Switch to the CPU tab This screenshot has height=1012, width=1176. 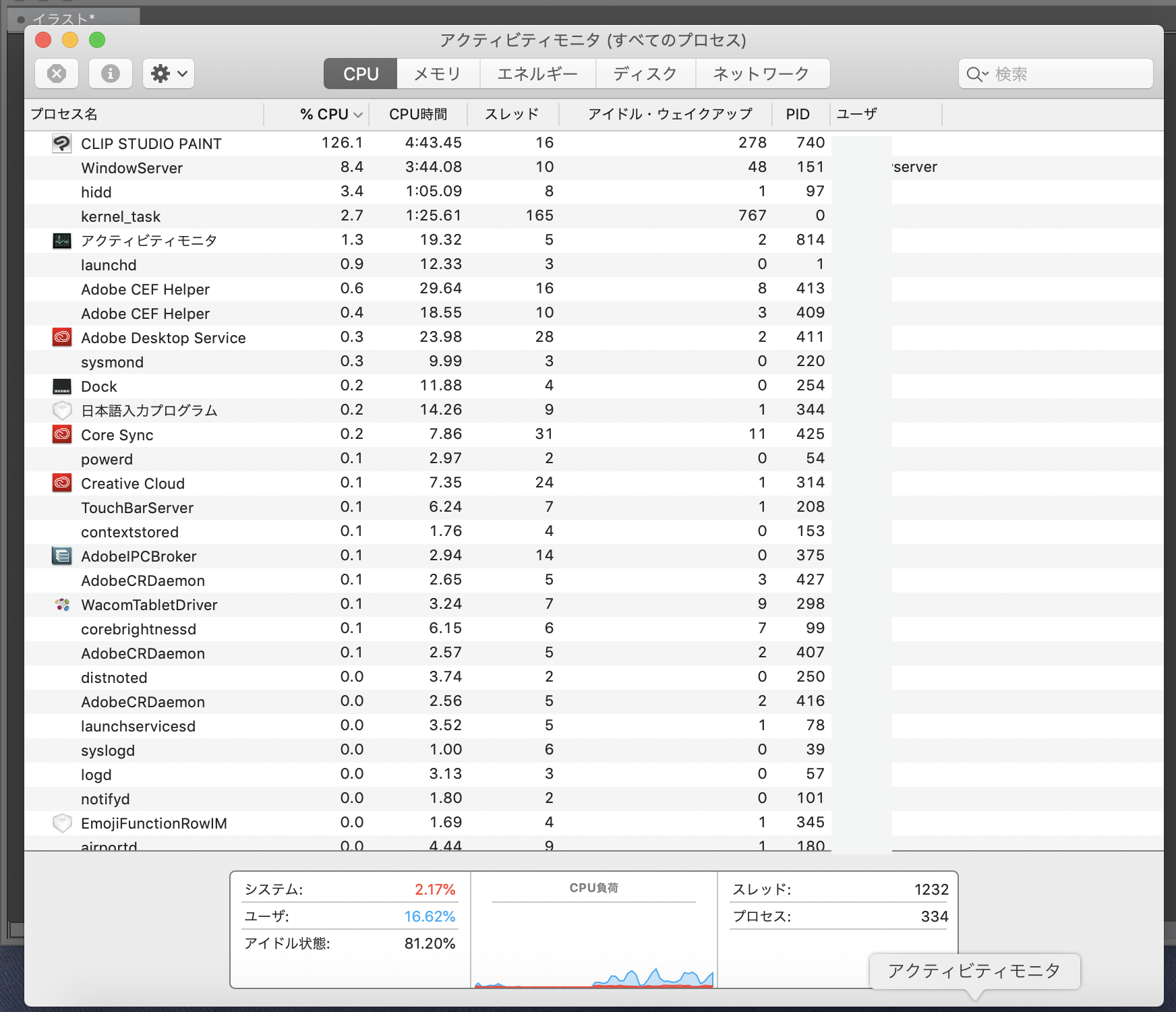[361, 73]
